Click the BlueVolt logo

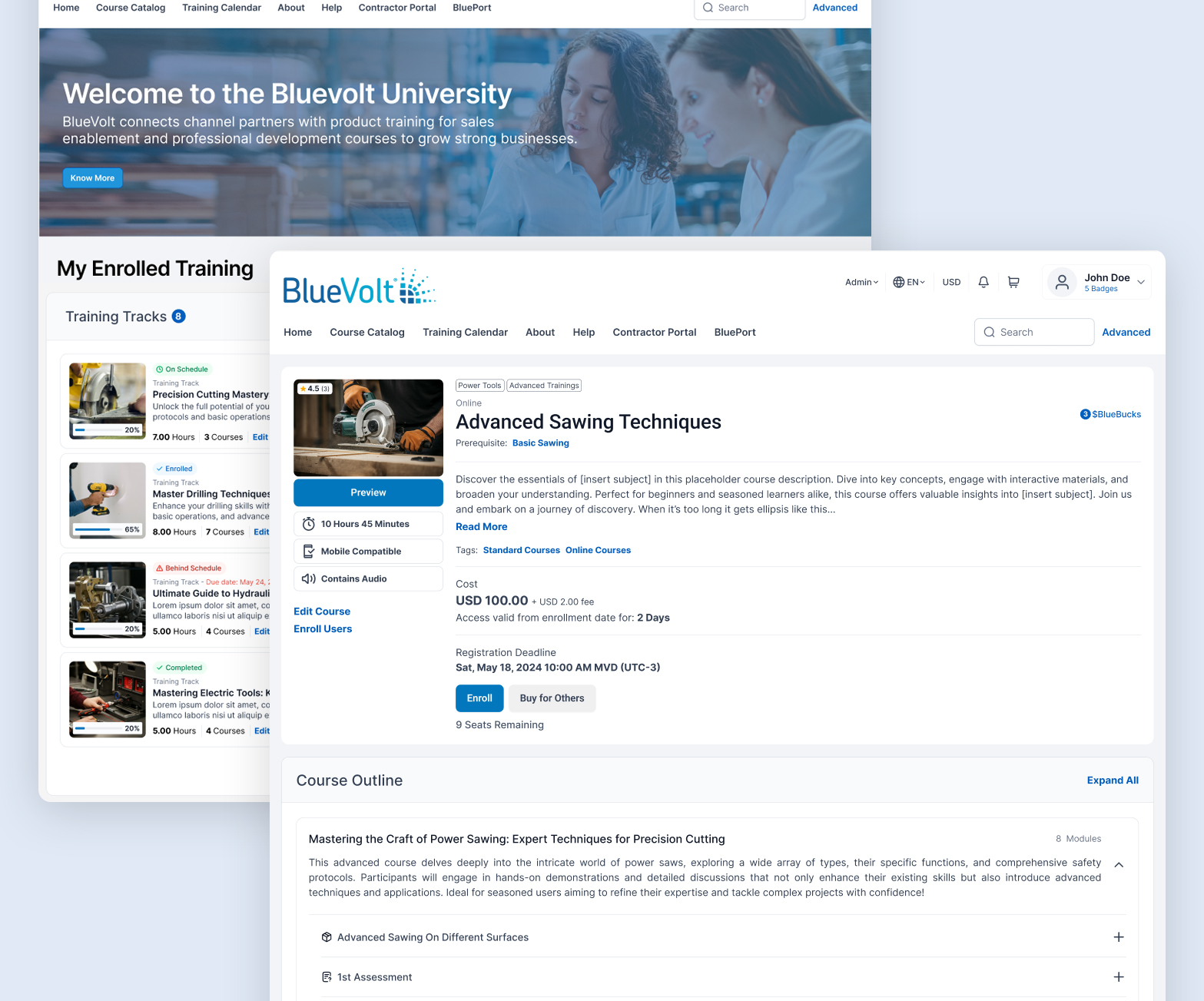pyautogui.click(x=359, y=287)
